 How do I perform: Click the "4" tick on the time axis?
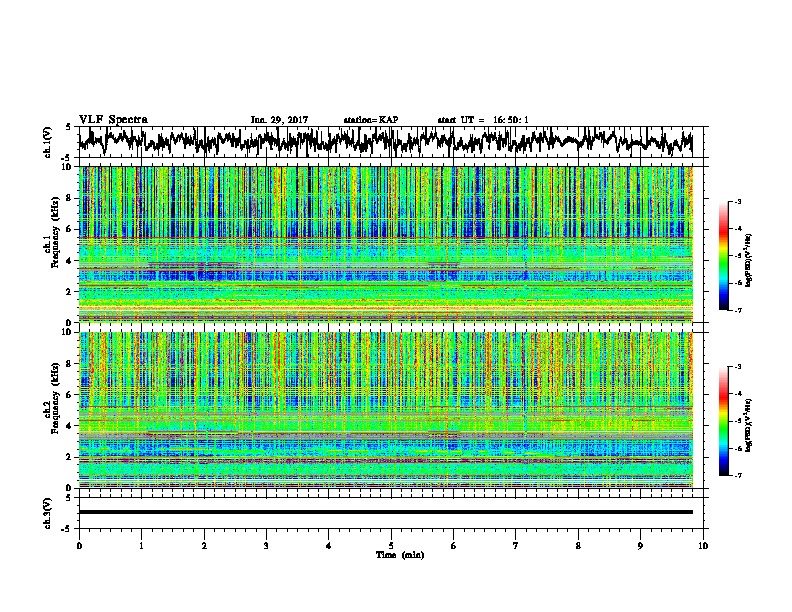(329, 546)
